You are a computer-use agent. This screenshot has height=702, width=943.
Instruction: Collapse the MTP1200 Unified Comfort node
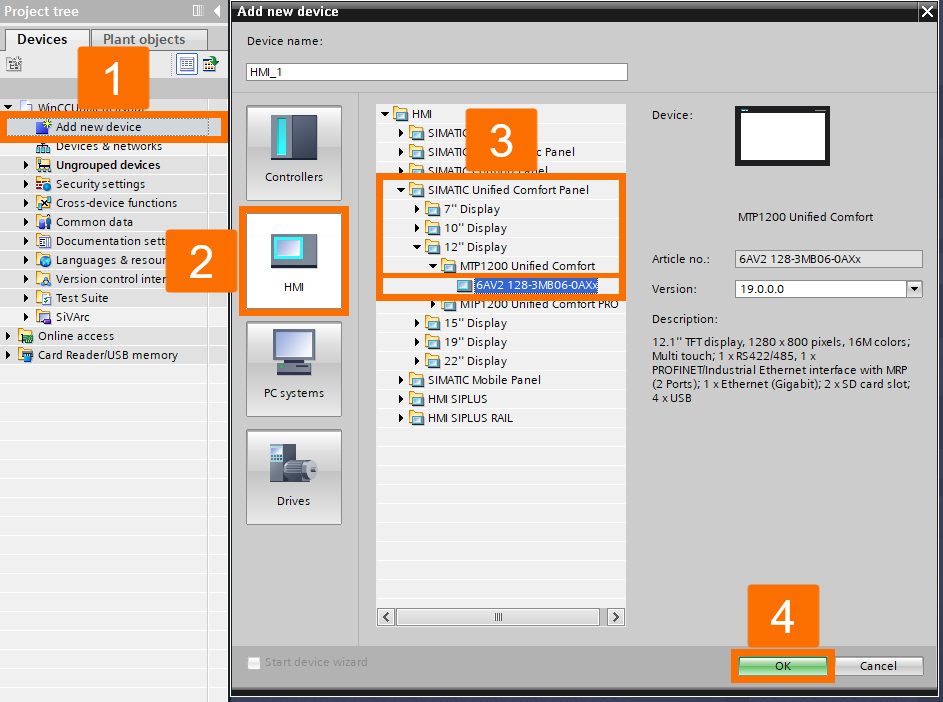tap(433, 266)
